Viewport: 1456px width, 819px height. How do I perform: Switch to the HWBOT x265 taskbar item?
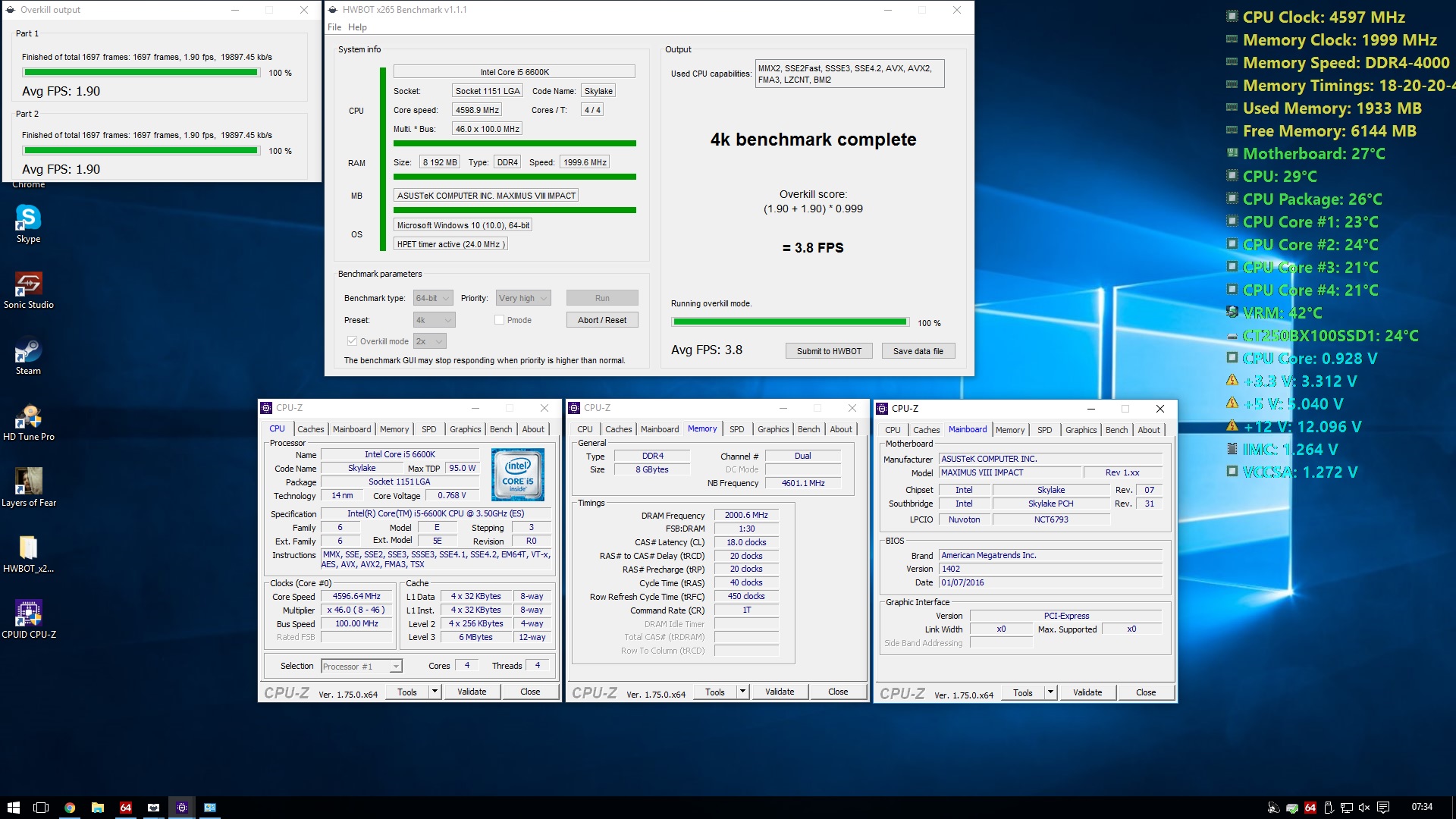(154, 808)
